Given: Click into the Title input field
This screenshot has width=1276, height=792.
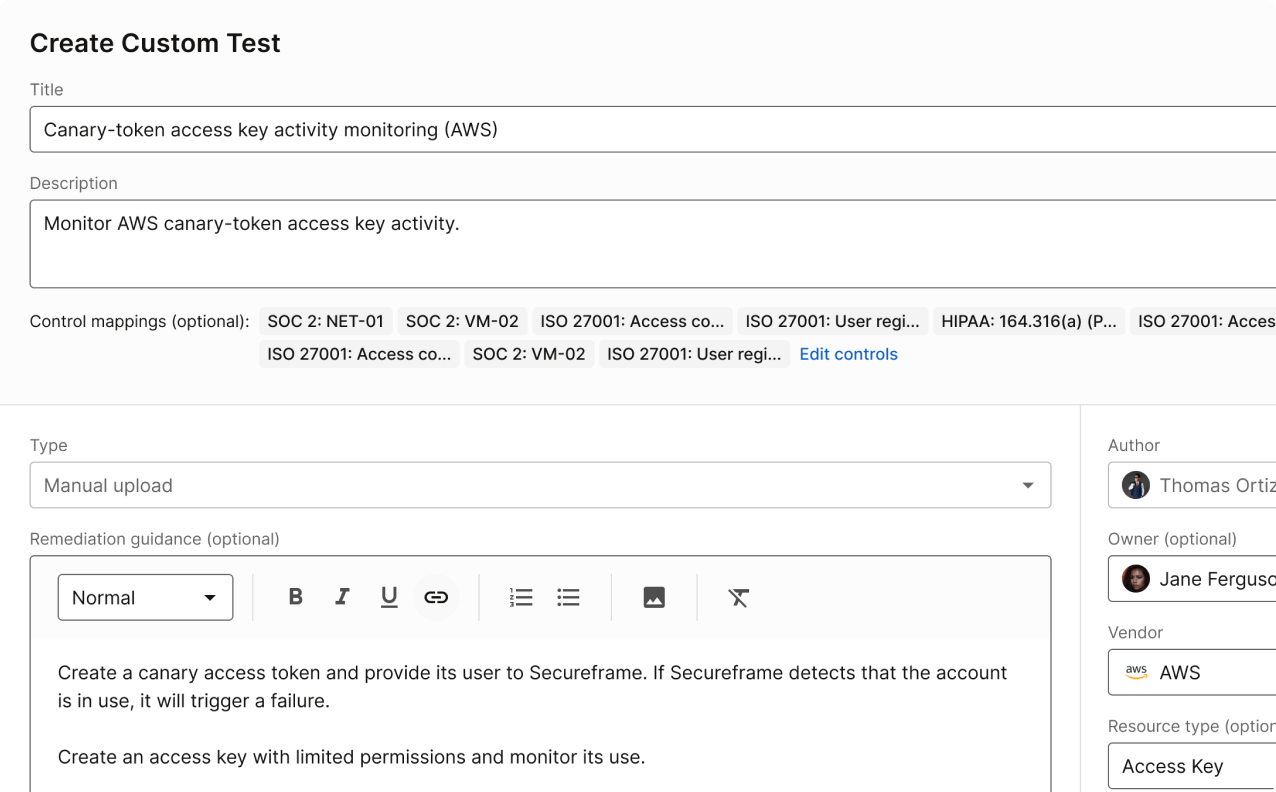Looking at the screenshot, I should [650, 130].
